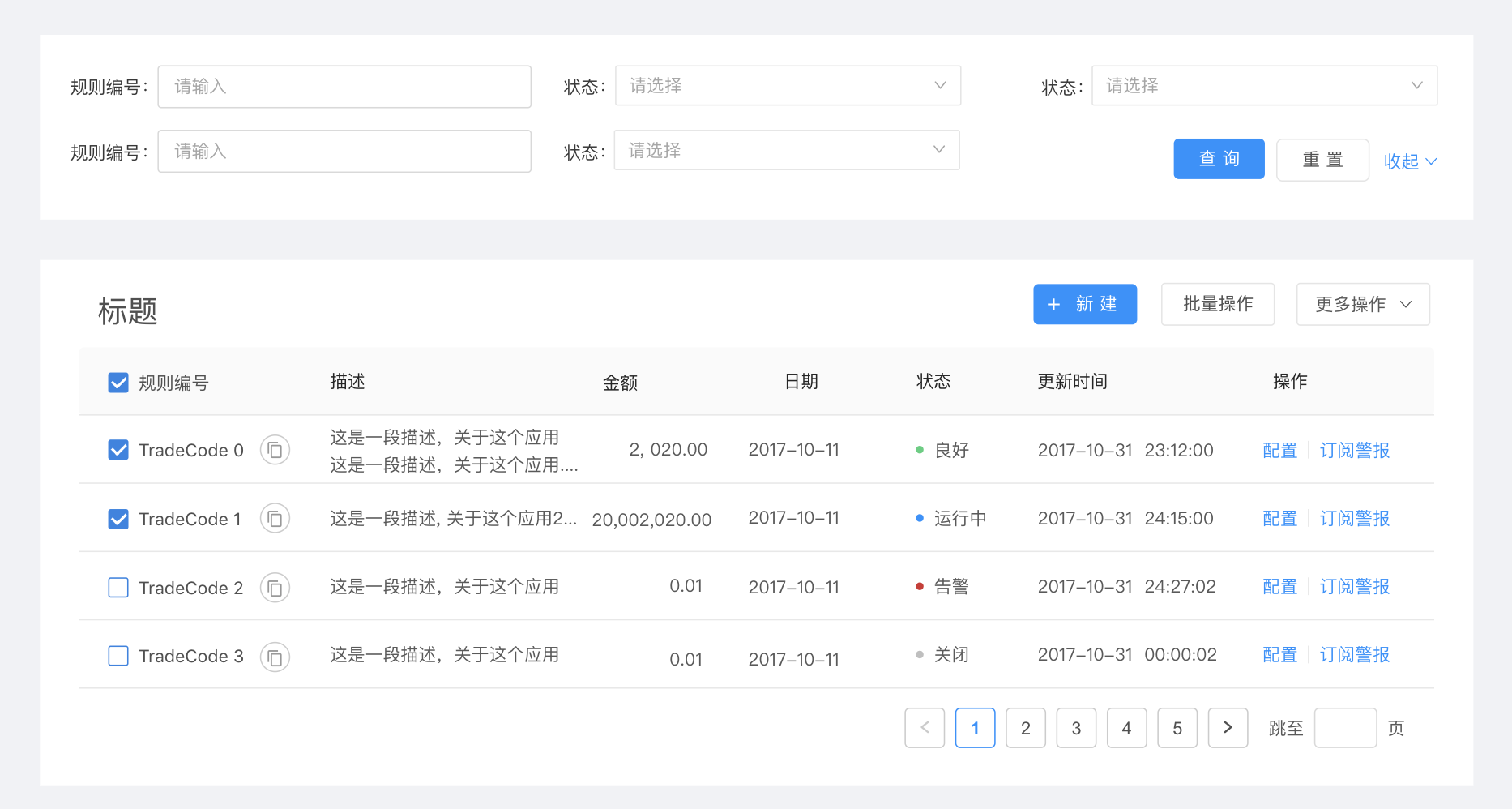Click the update time 2017-10-31 23:12:00
1512x809 pixels.
1125,450
